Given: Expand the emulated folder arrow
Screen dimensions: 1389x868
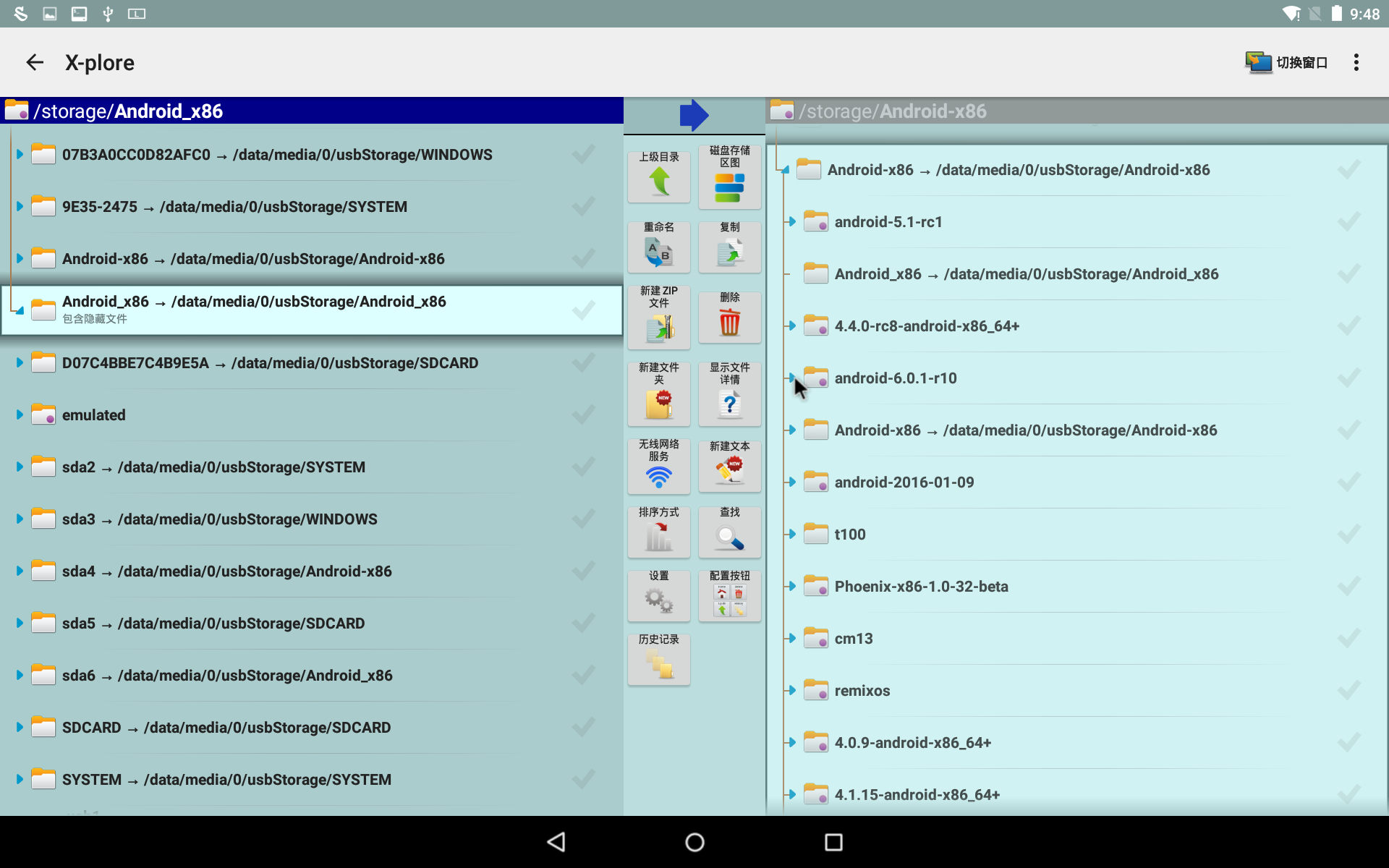Looking at the screenshot, I should (20, 415).
